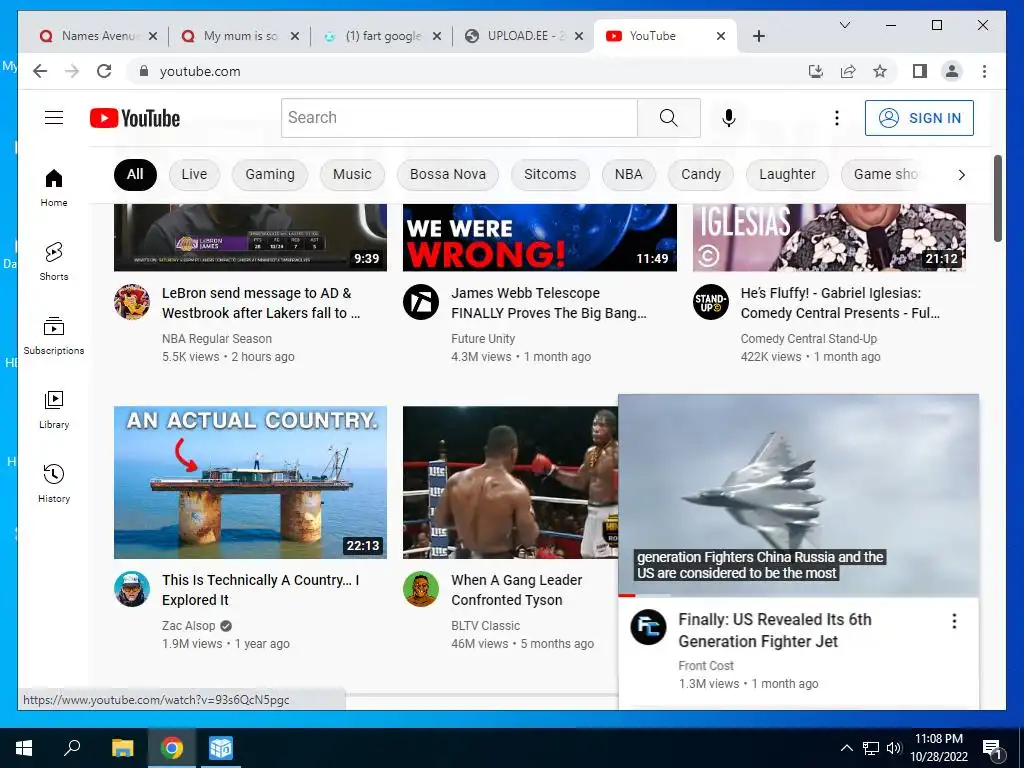Viewport: 1024px width, 768px height.
Task: Show hidden system tray icons
Action: 846,748
